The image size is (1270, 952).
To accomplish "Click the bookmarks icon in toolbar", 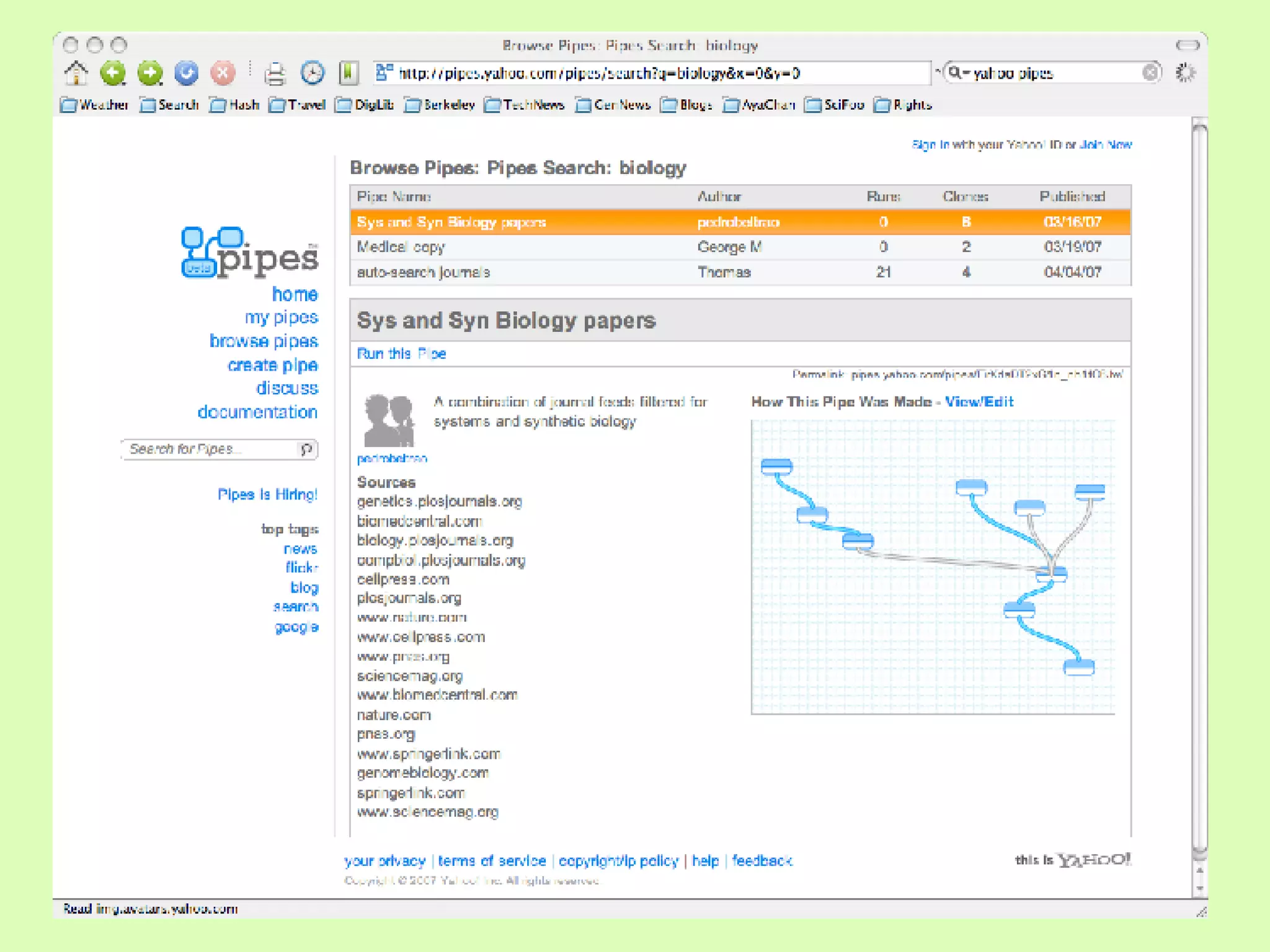I will (349, 73).
